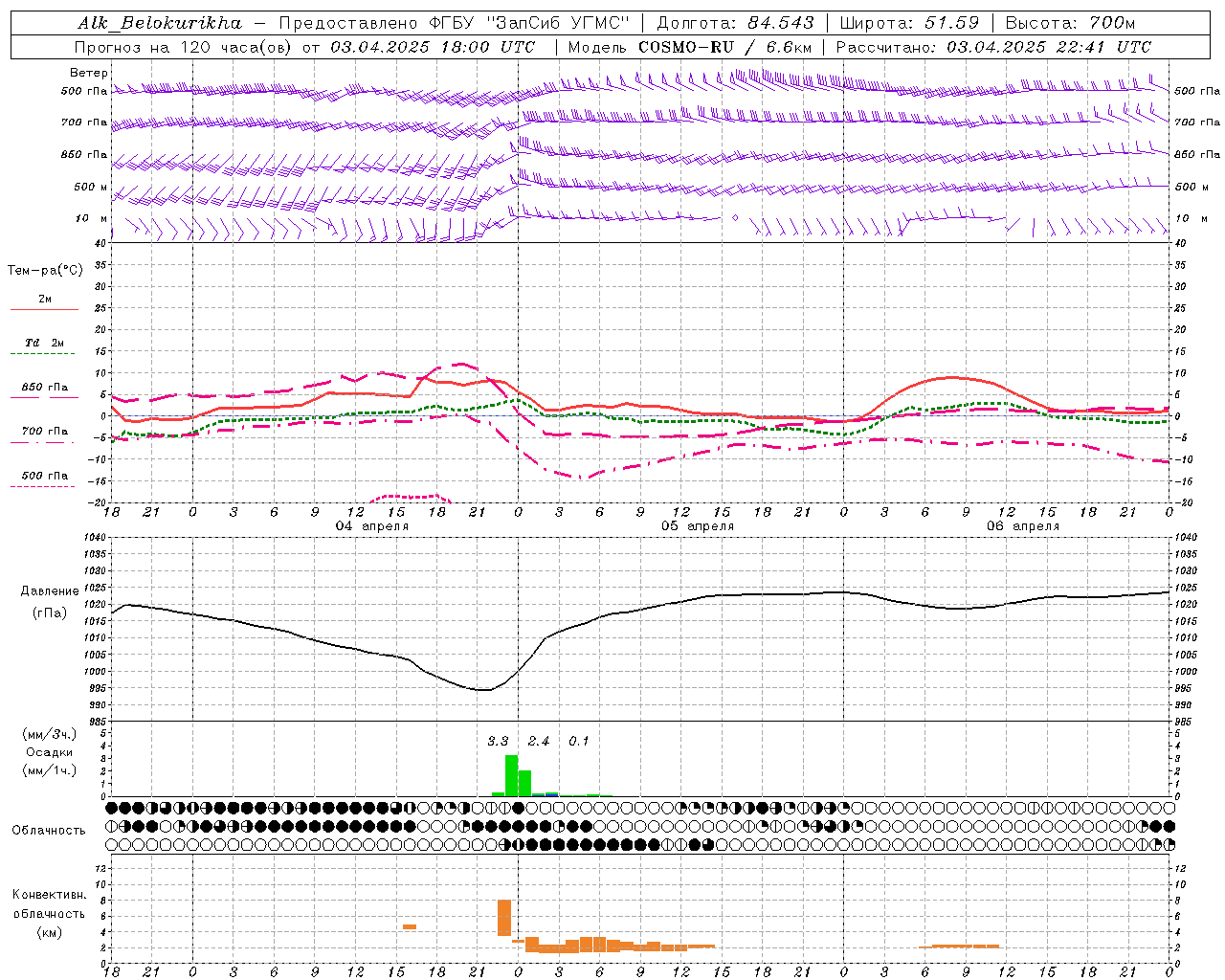Click the 500 гПа temperature legend entry

45,476
